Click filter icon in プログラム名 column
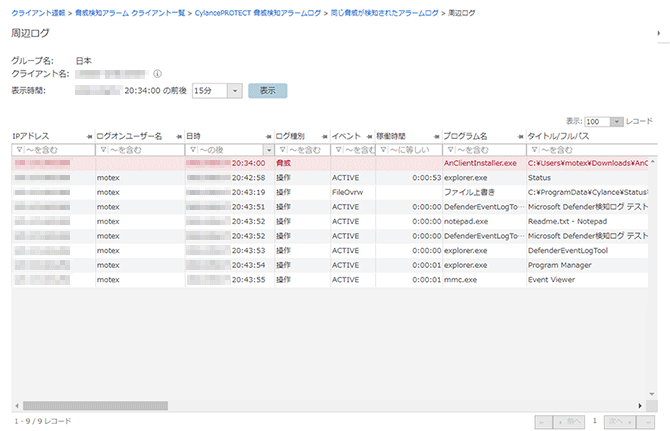Viewport: 670px width, 431px height. coord(449,149)
